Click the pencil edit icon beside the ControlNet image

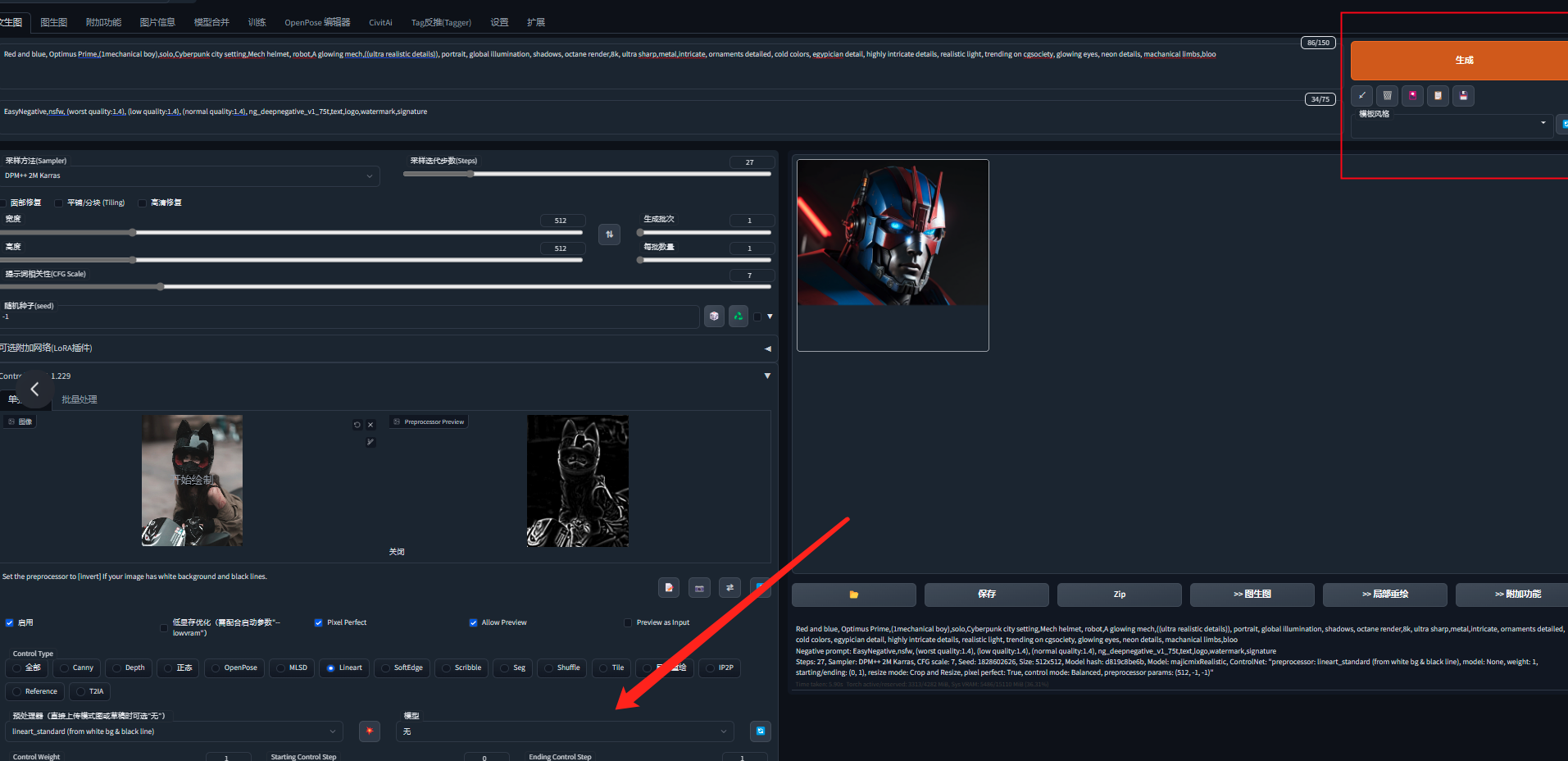click(370, 442)
